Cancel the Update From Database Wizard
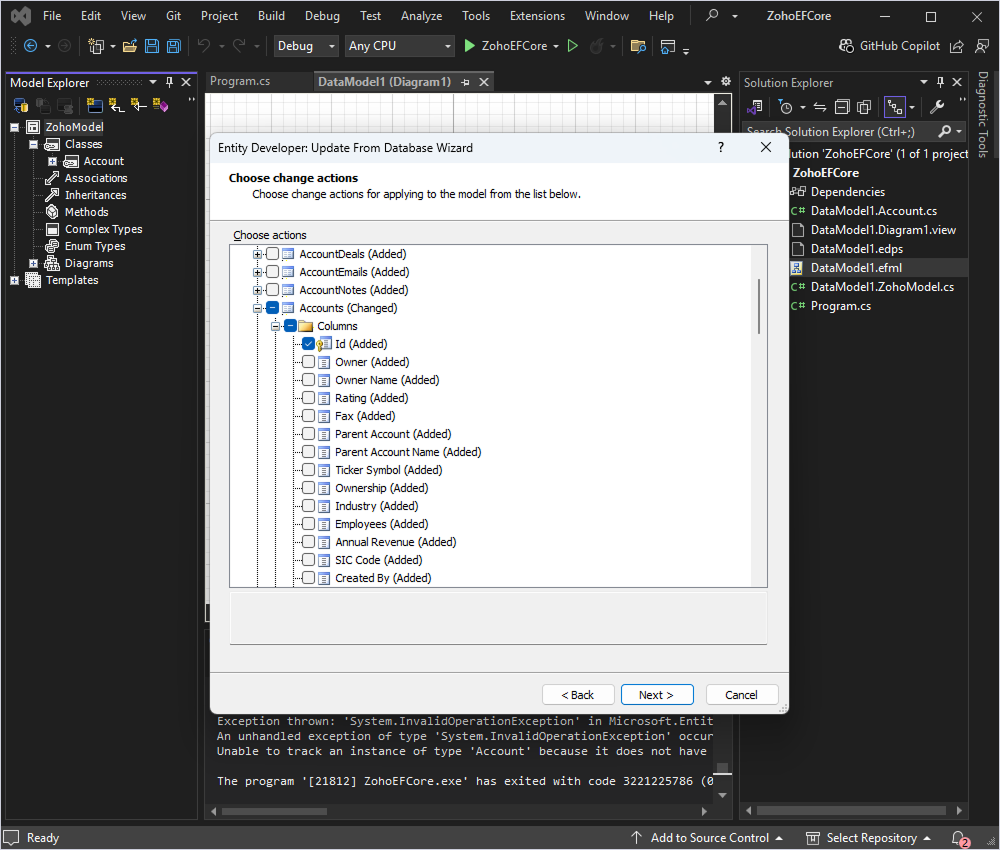Image resolution: width=1000 pixels, height=850 pixels. [742, 694]
